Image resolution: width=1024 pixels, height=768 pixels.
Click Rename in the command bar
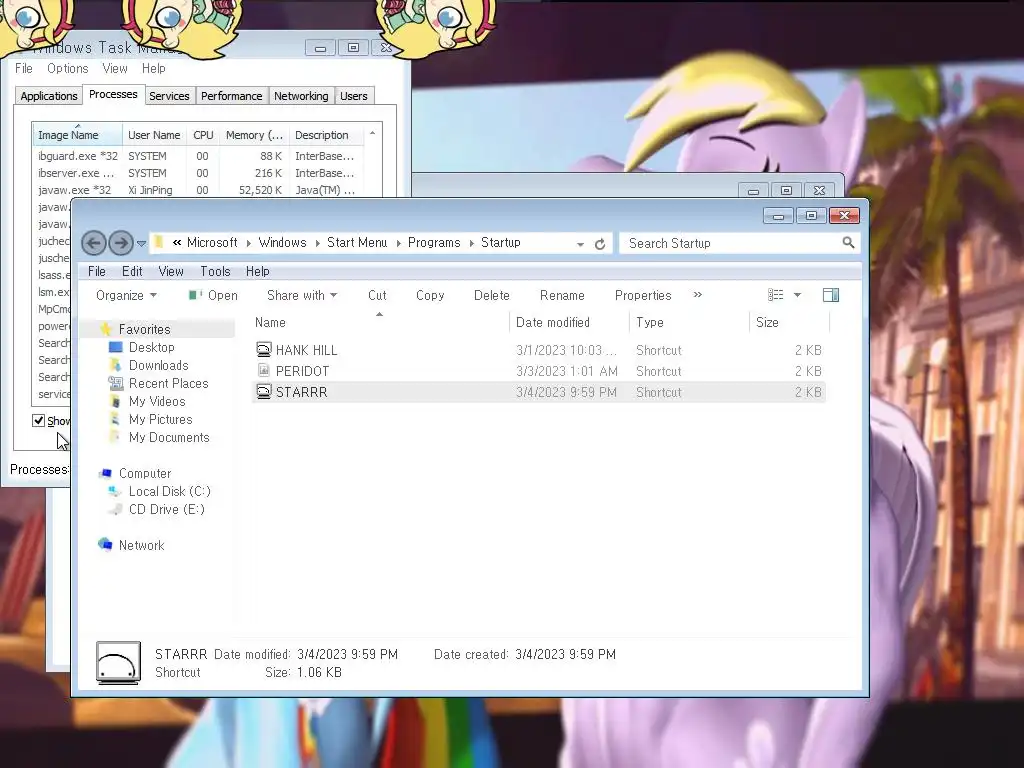coord(562,295)
